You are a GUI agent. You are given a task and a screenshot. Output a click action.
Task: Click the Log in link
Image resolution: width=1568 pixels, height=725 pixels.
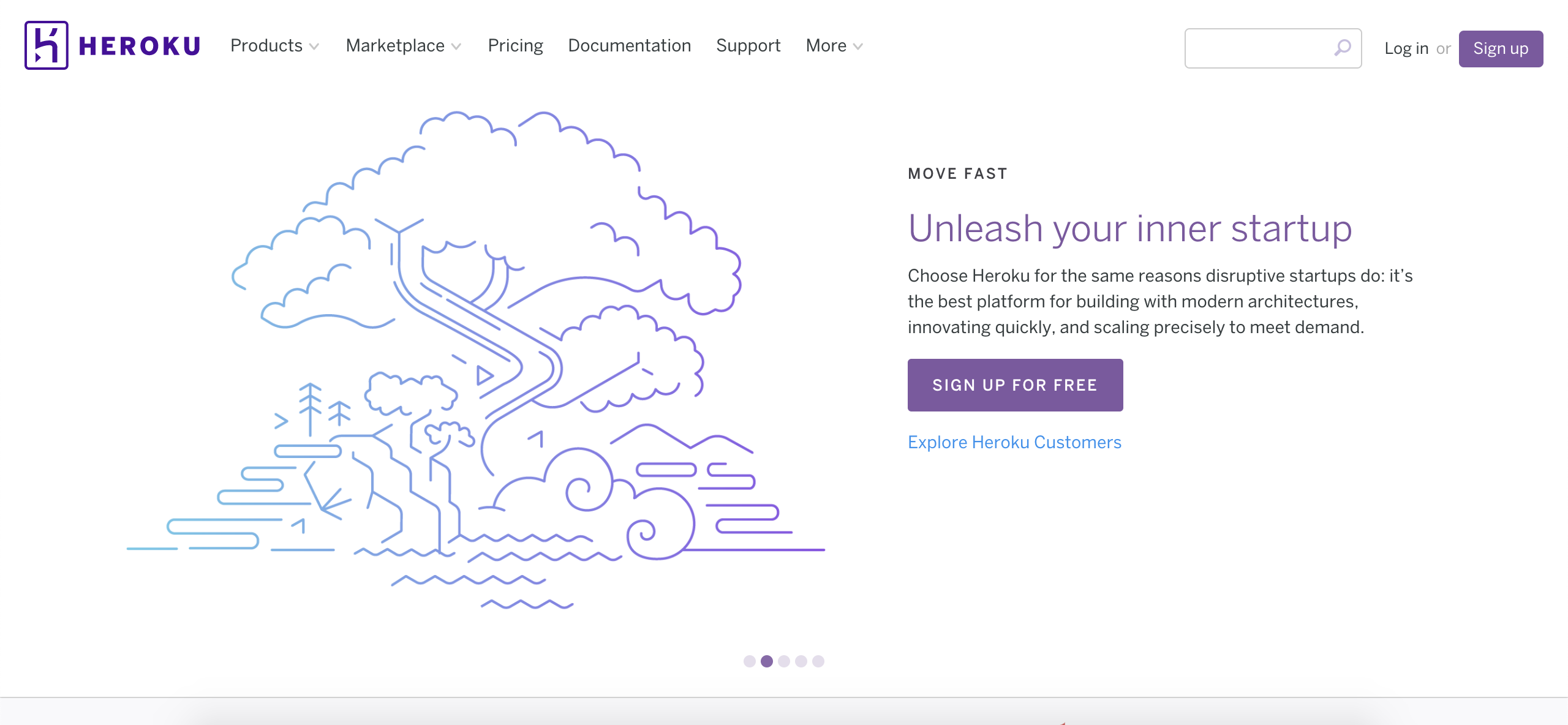tap(1405, 46)
